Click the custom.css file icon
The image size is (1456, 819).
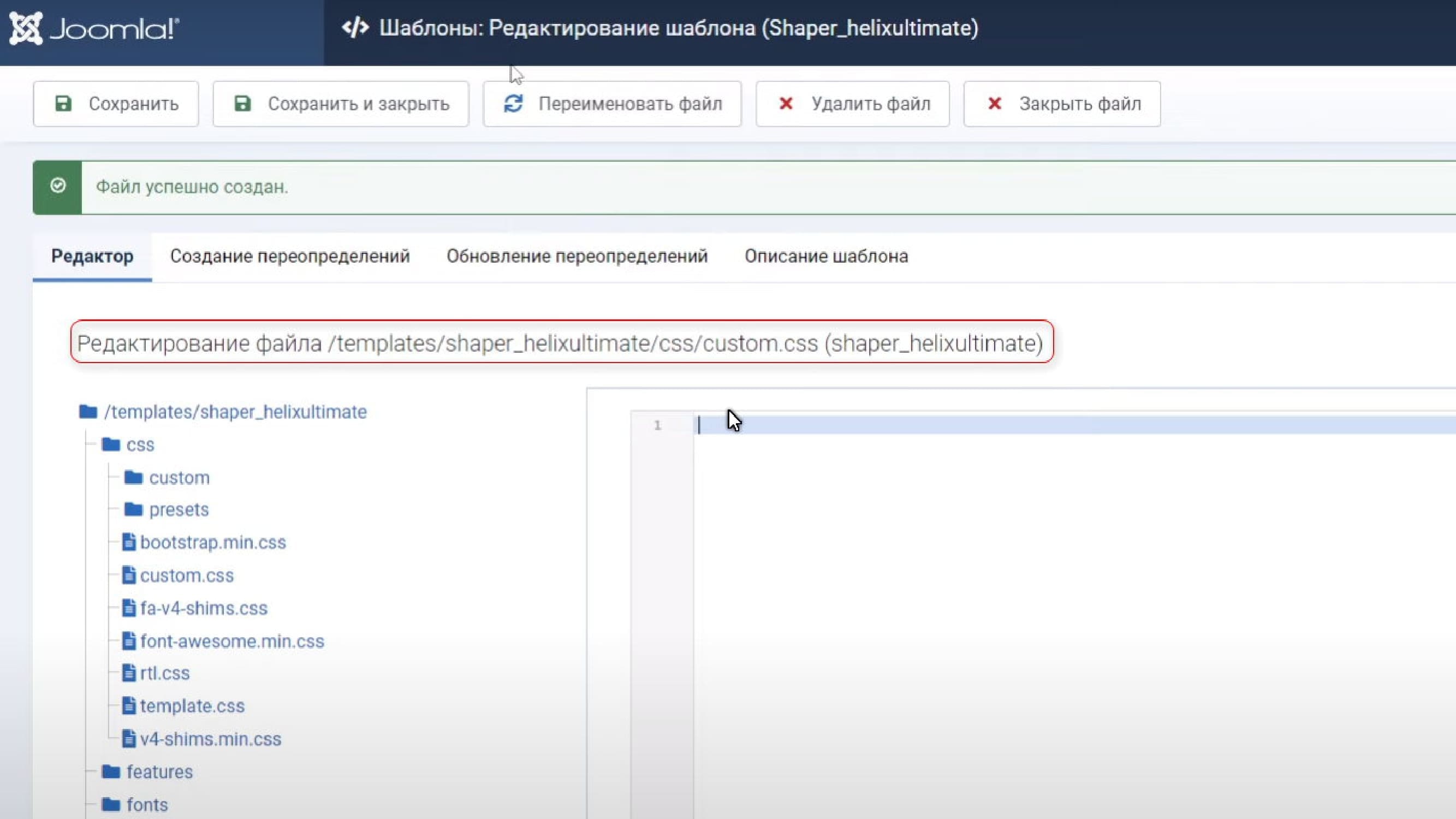click(x=129, y=575)
